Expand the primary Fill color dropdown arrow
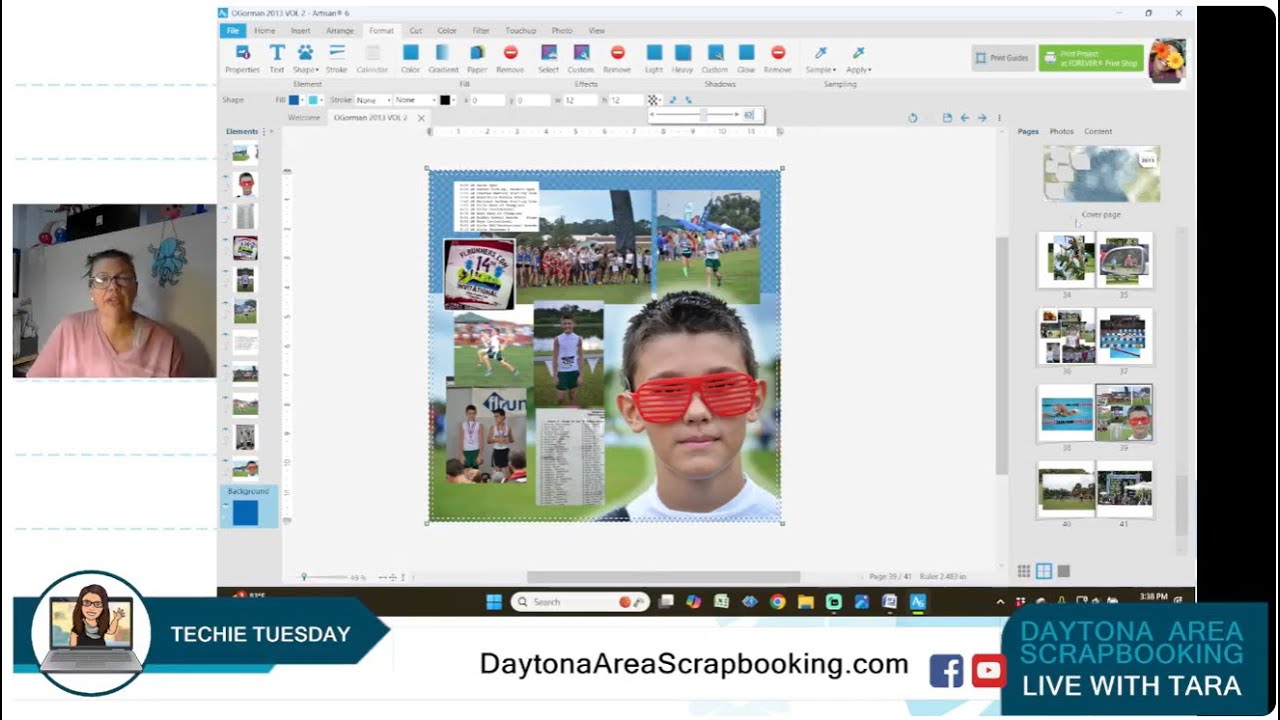The width and height of the screenshot is (1280, 720). pyautogui.click(x=303, y=100)
